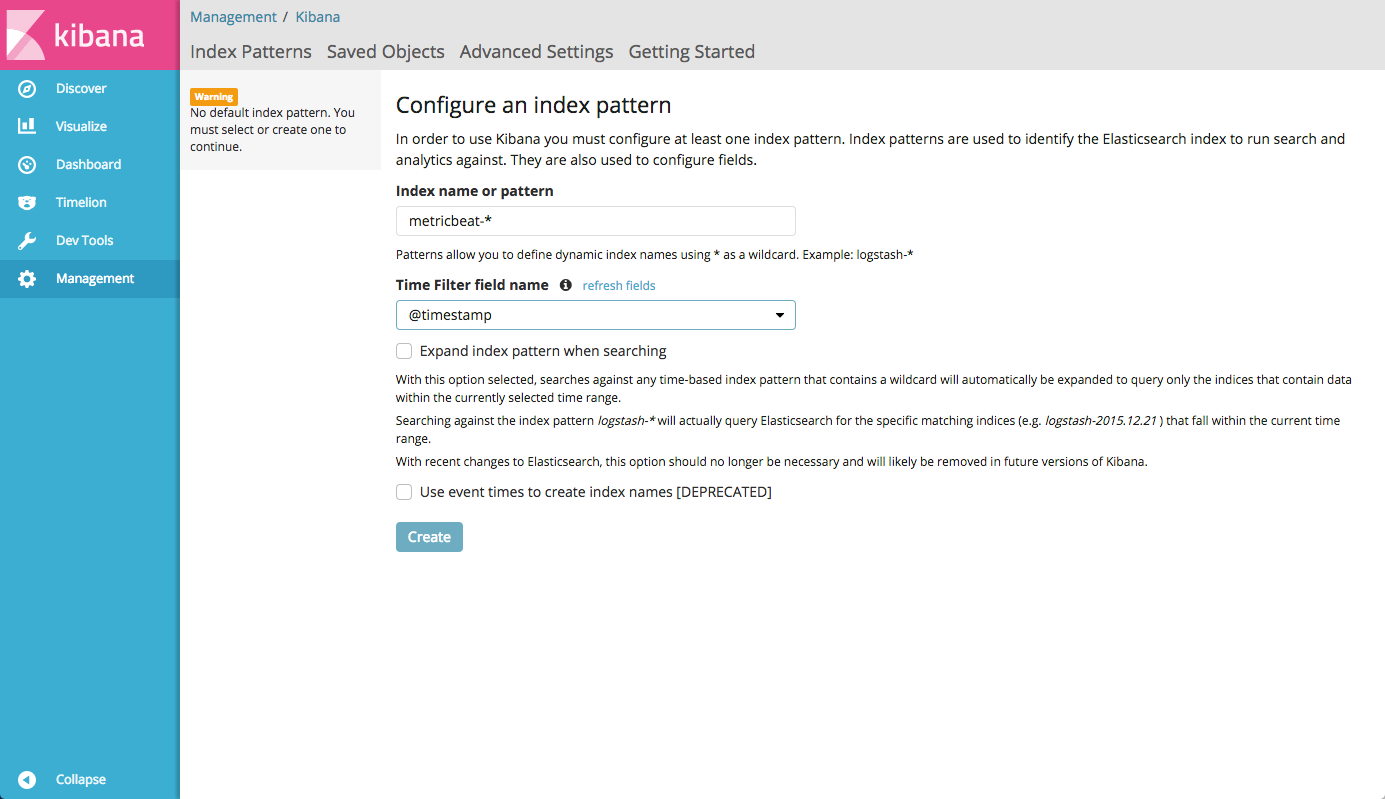Image resolution: width=1385 pixels, height=799 pixels.
Task: Click the orange Warning badge
Action: pyautogui.click(x=214, y=97)
